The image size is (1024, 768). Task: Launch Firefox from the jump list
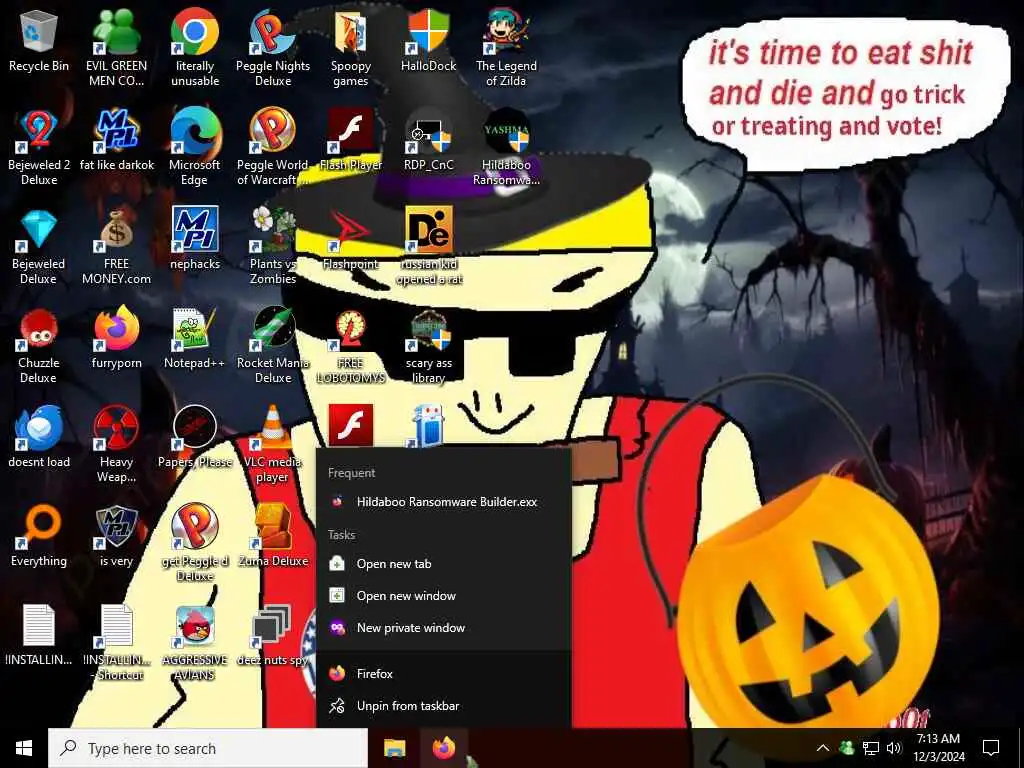pos(444,673)
